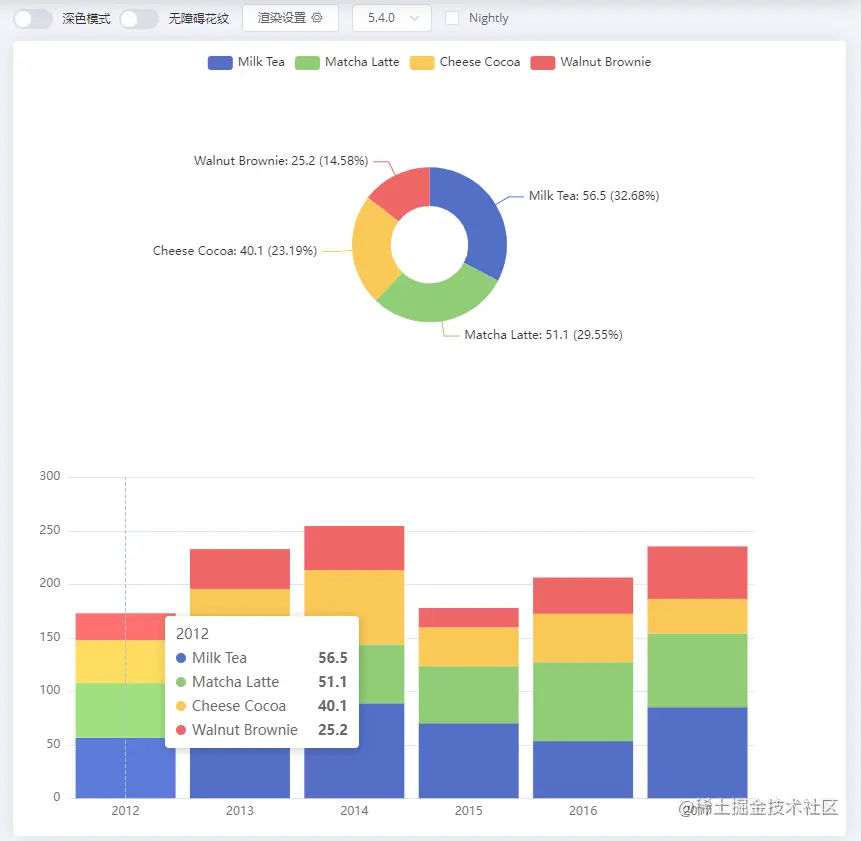This screenshot has height=841, width=862.
Task: Click the last bar's red Walnut Brownie segment
Action: pos(697,573)
